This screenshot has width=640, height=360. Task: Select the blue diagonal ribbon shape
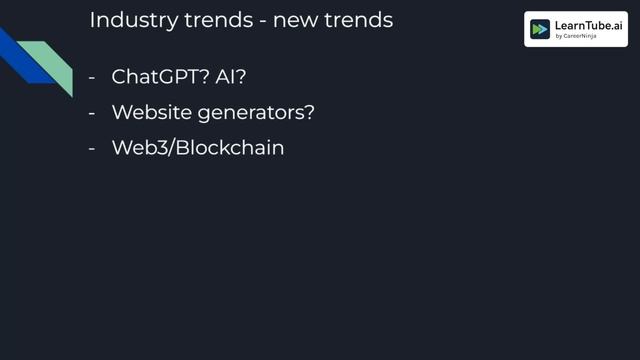pos(22,56)
